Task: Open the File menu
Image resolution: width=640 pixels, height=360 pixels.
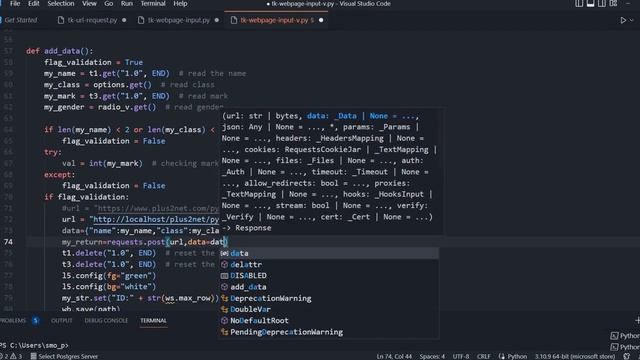Action: (15, 4)
